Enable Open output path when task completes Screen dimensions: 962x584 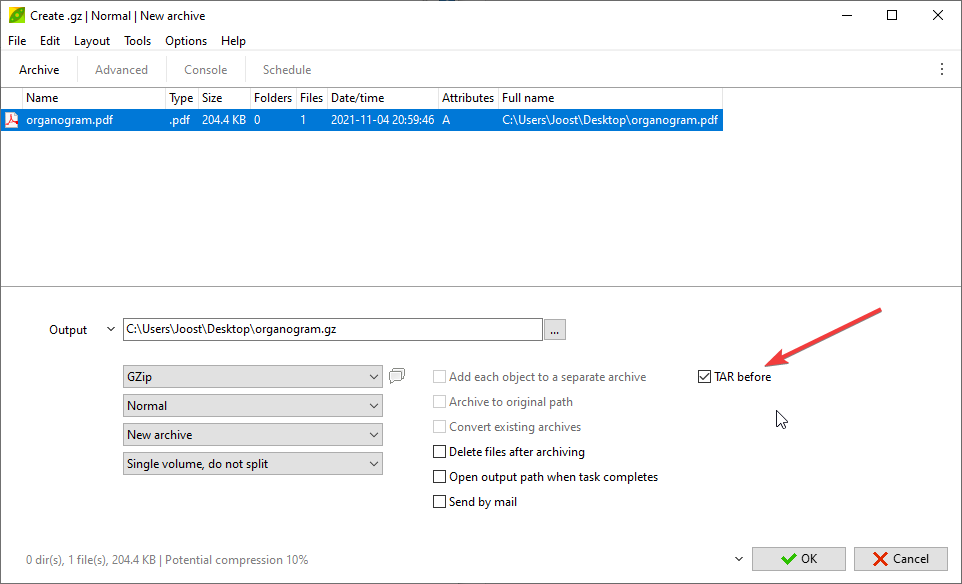439,477
